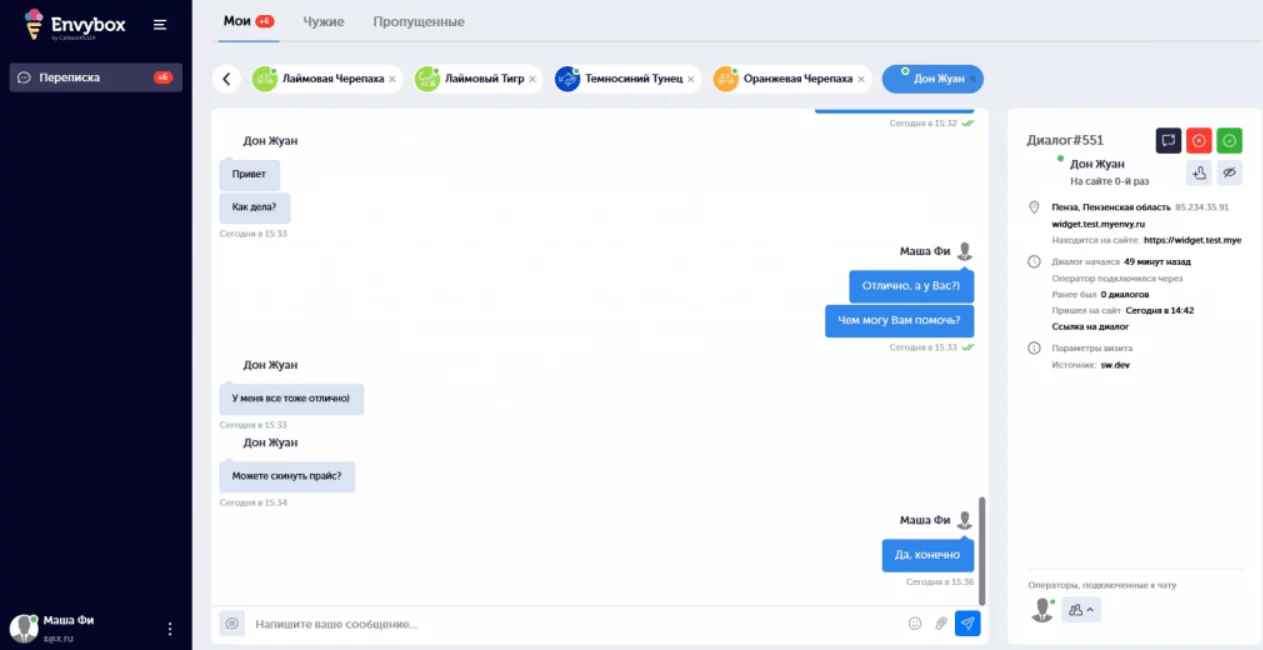Viewport: 1263px width, 650px height.
Task: Click the invite operator hand icon
Action: point(1199,173)
